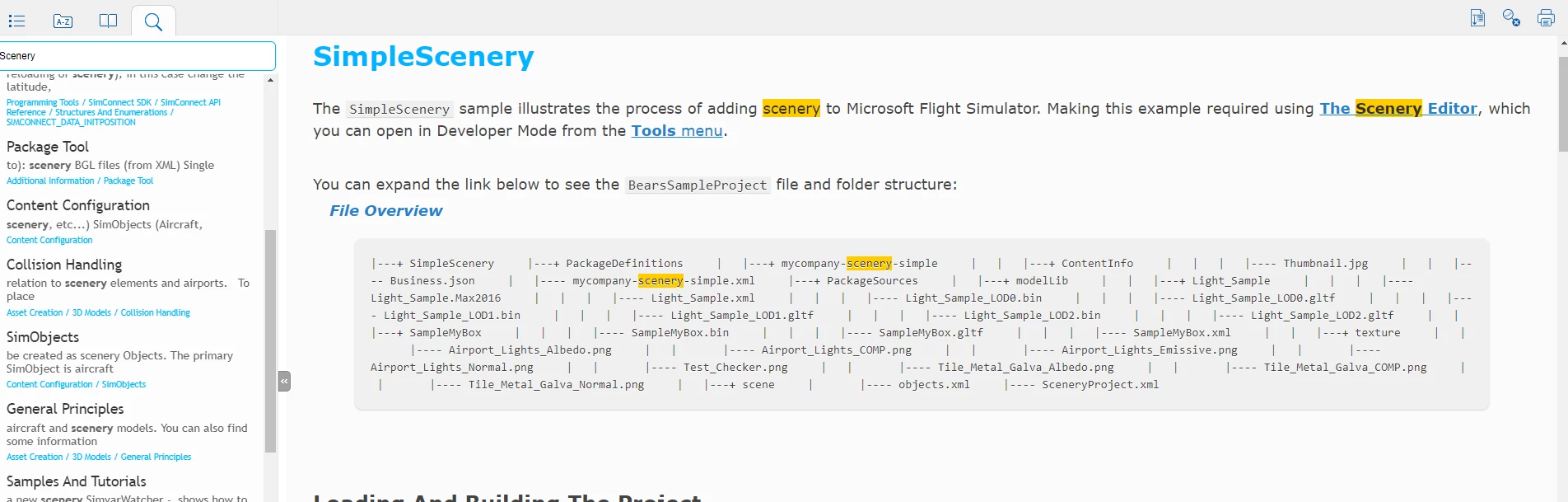Screen dimensions: 1568x502
Task: Click SceneryProject.xml in the file tree
Action: pos(1100,384)
